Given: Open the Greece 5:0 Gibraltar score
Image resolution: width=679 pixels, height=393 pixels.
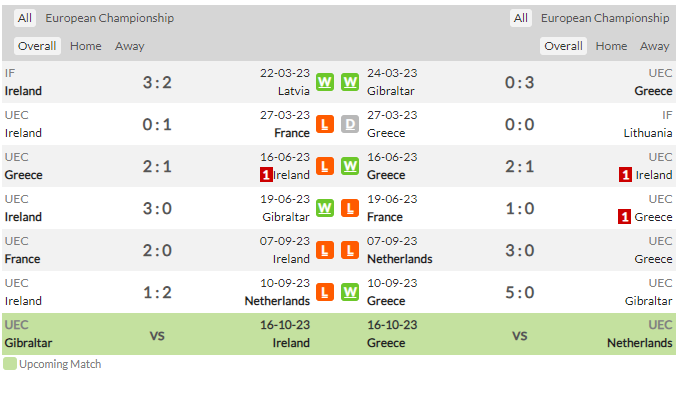Looking at the screenshot, I should click(x=520, y=292).
